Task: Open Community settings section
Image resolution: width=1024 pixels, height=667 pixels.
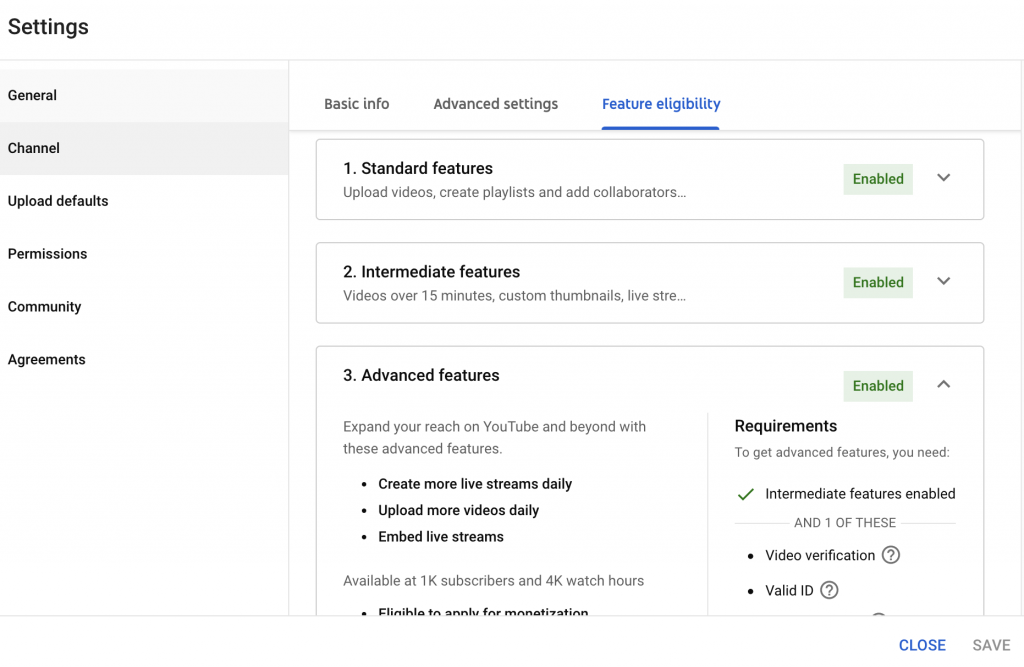Action: [x=144, y=307]
